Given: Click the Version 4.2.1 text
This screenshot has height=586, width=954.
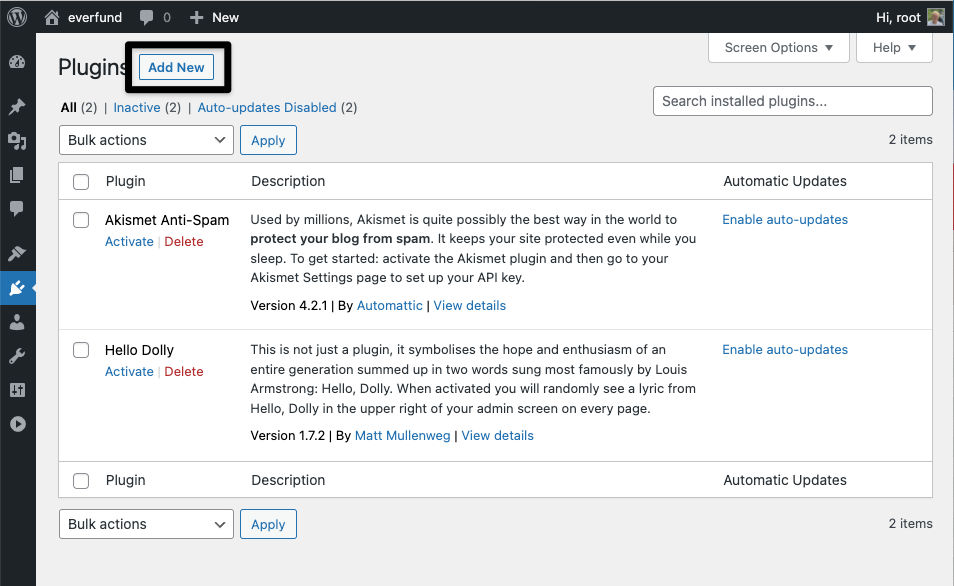Looking at the screenshot, I should [x=289, y=305].
